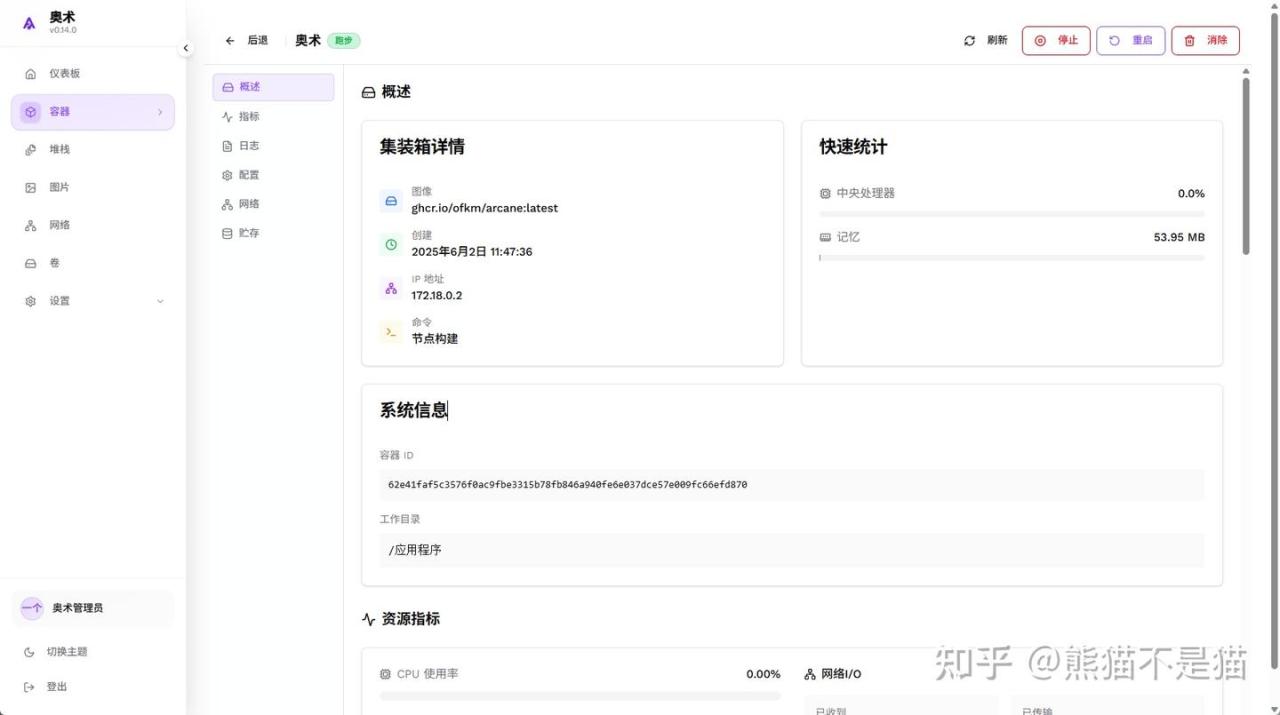Expand the 设置 dropdown chevron
The height and width of the screenshot is (715, 1280).
coord(160,301)
